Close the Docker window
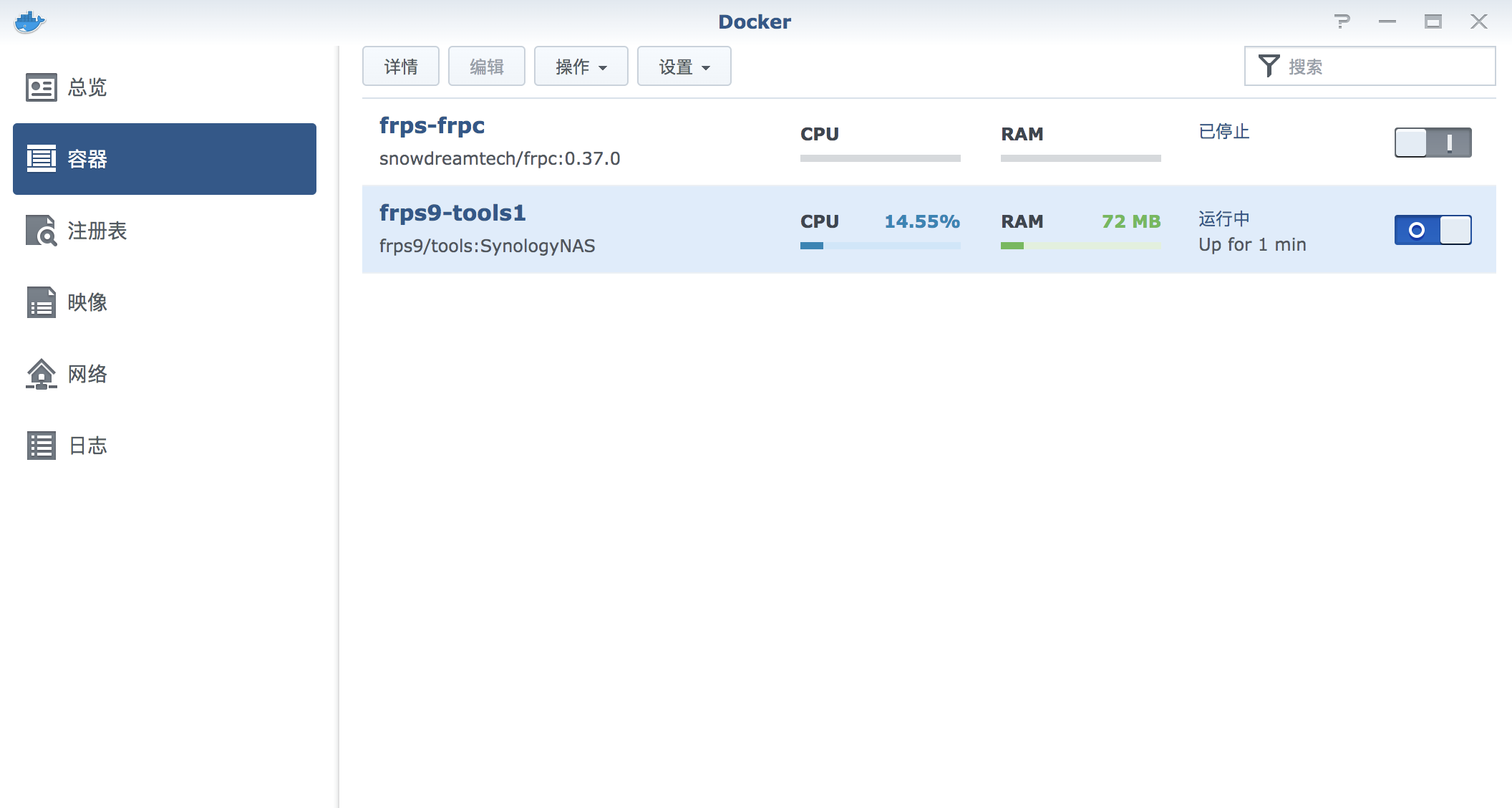Viewport: 1512px width, 808px height. click(1479, 21)
